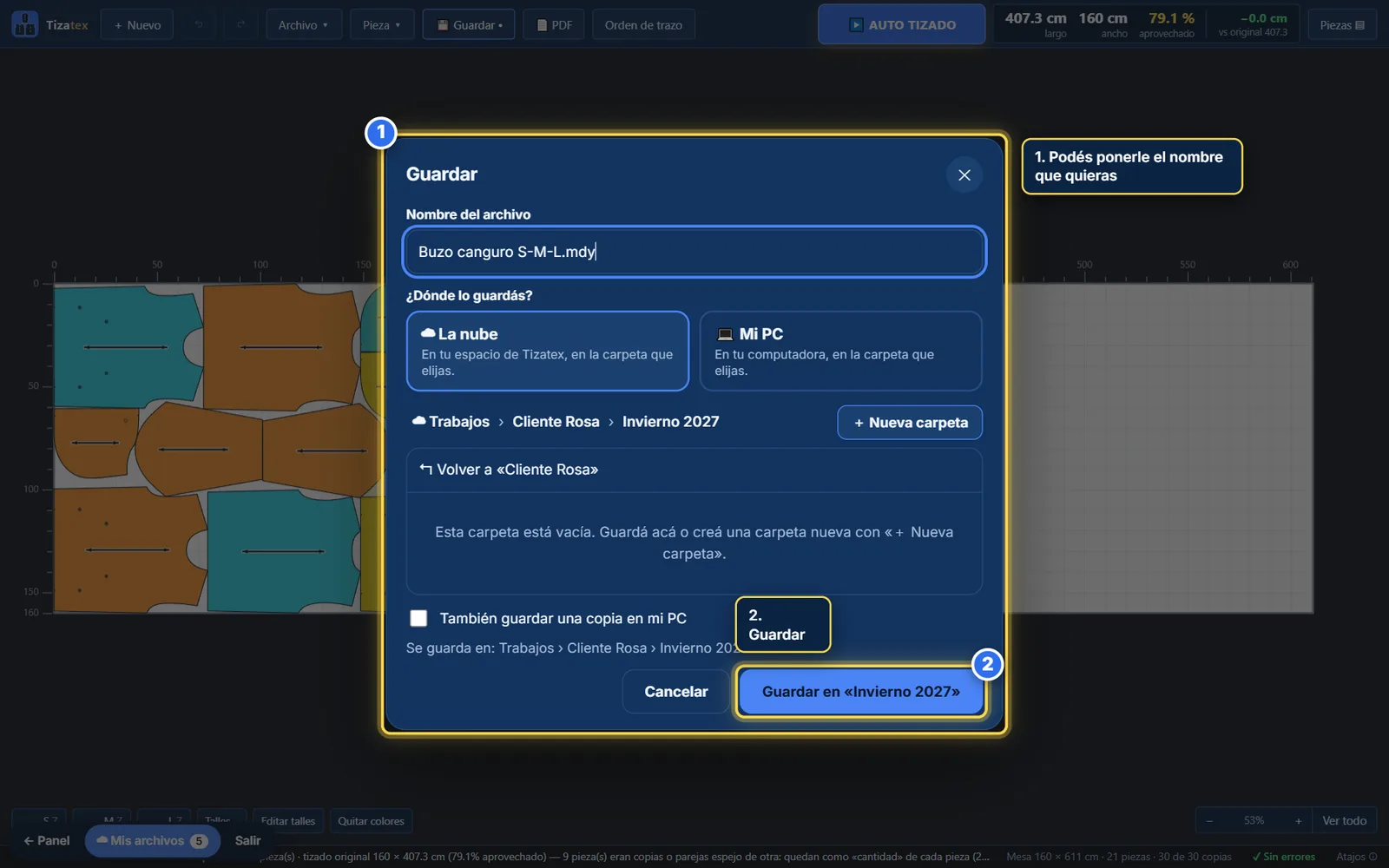Click the undo arrow in the toolbar
This screenshot has height=868, width=1389.
[199, 25]
